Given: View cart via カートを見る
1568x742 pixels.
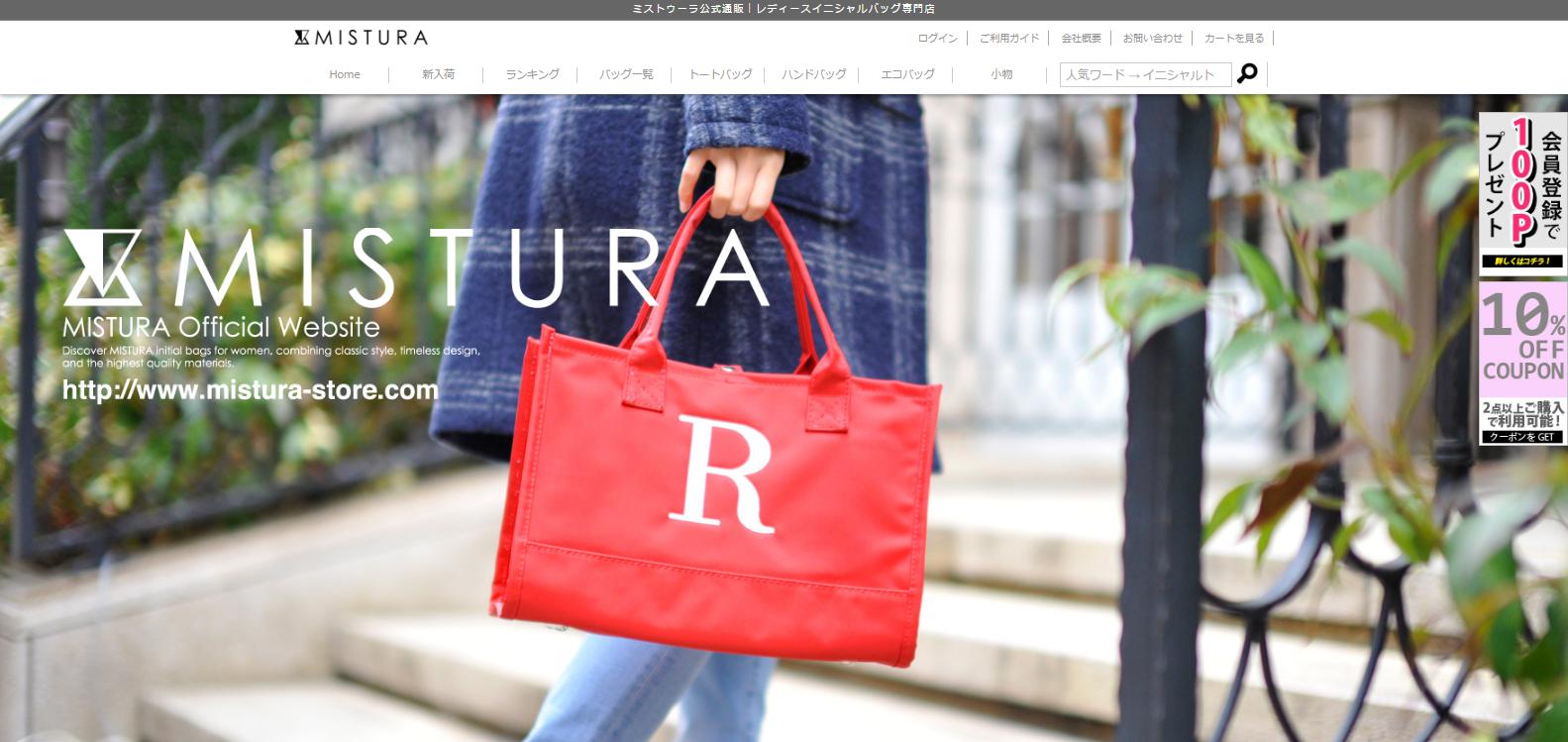Looking at the screenshot, I should (x=1234, y=38).
